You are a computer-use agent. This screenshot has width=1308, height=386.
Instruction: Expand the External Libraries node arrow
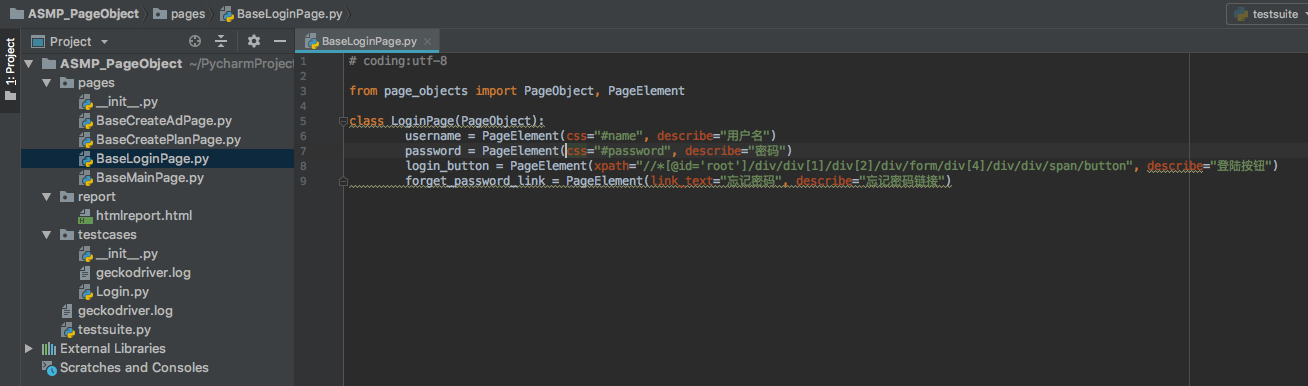coord(28,349)
